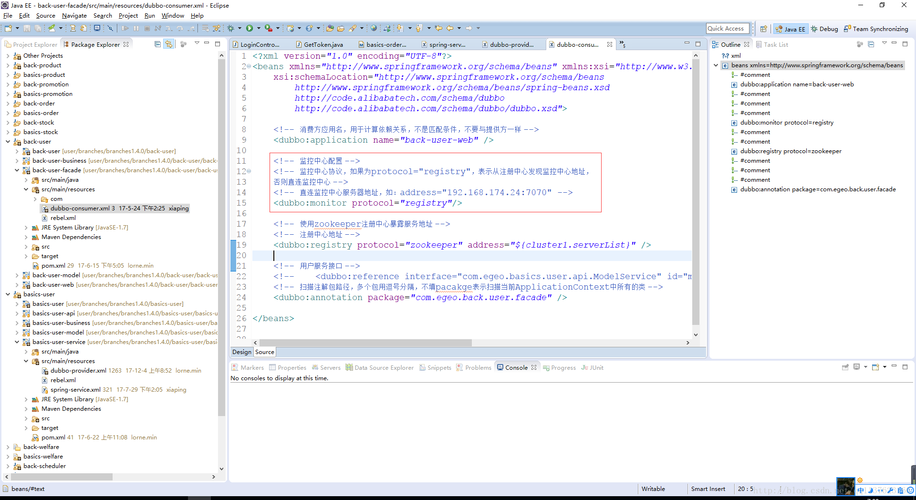Switch to the Project Explorer tab

(x=31, y=44)
